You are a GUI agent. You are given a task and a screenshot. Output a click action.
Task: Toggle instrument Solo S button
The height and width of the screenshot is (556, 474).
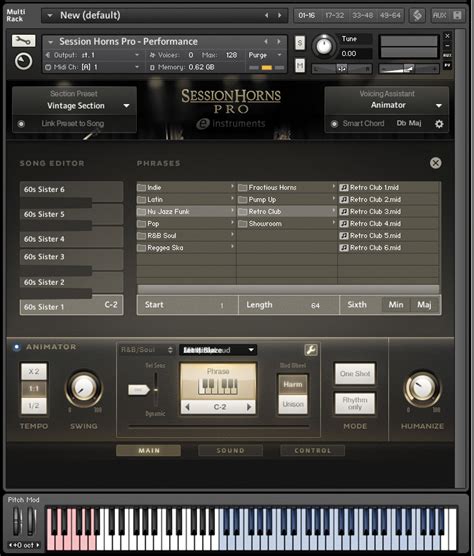[x=300, y=43]
